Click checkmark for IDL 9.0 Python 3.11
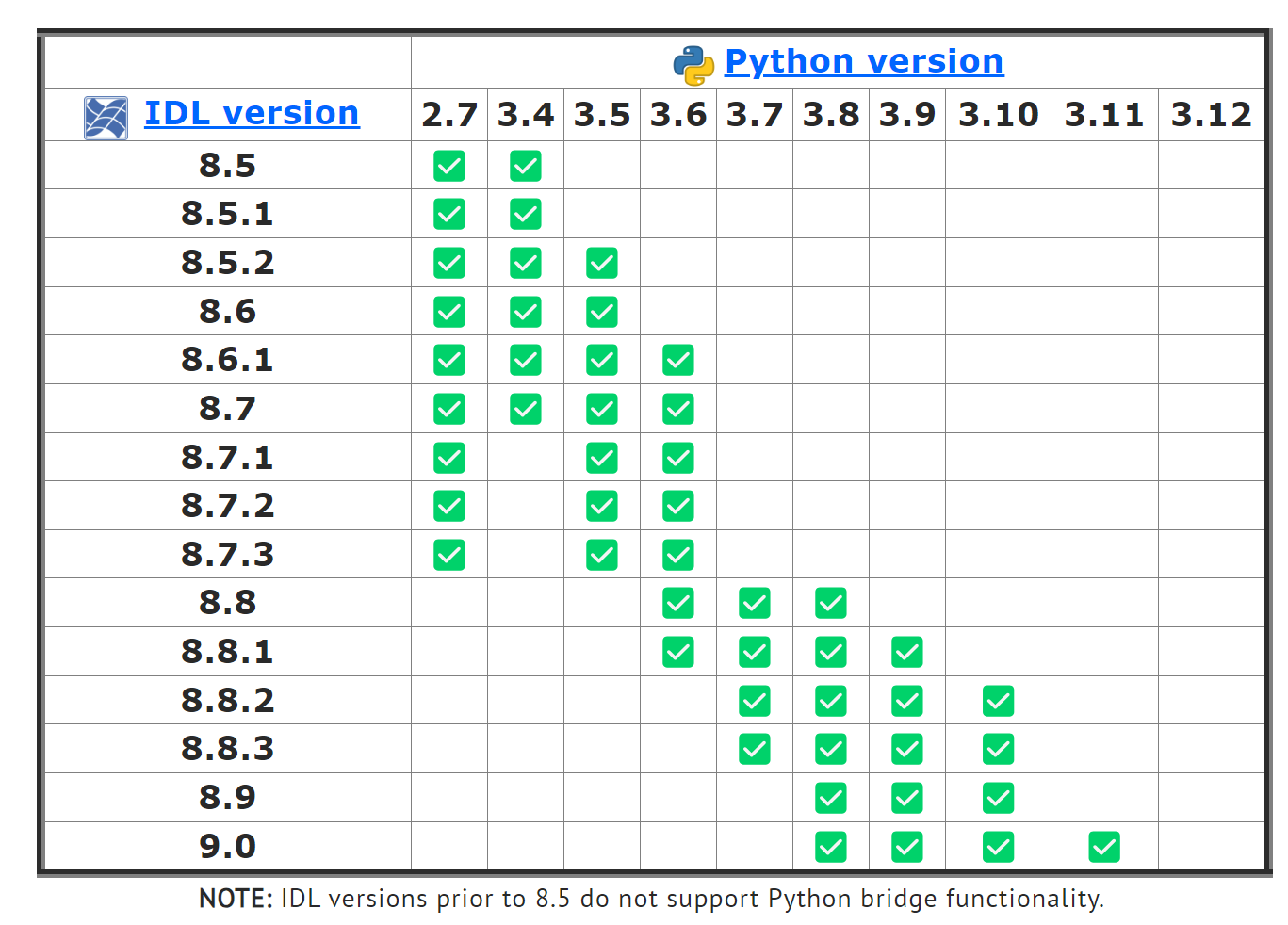 [x=1104, y=847]
